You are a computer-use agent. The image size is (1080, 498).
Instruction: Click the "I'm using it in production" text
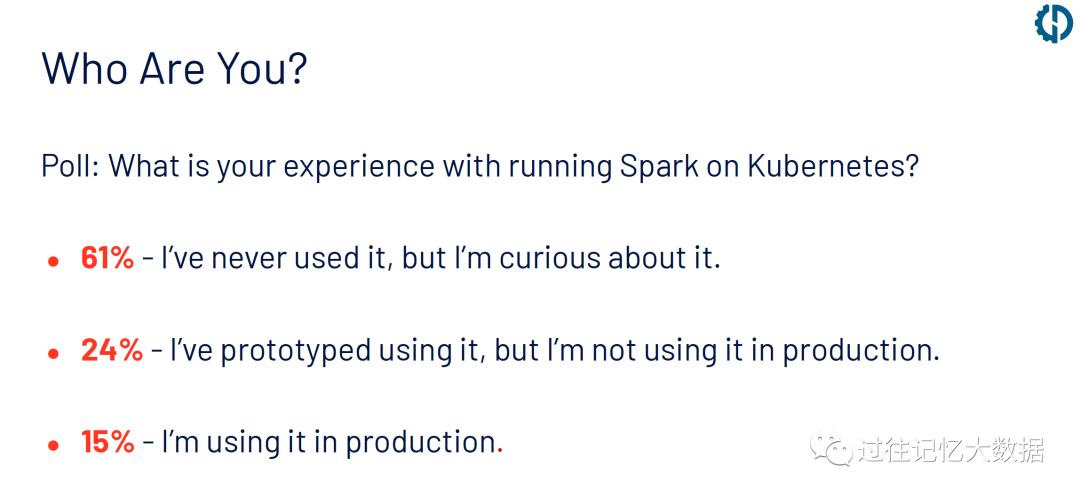pyautogui.click(x=329, y=442)
